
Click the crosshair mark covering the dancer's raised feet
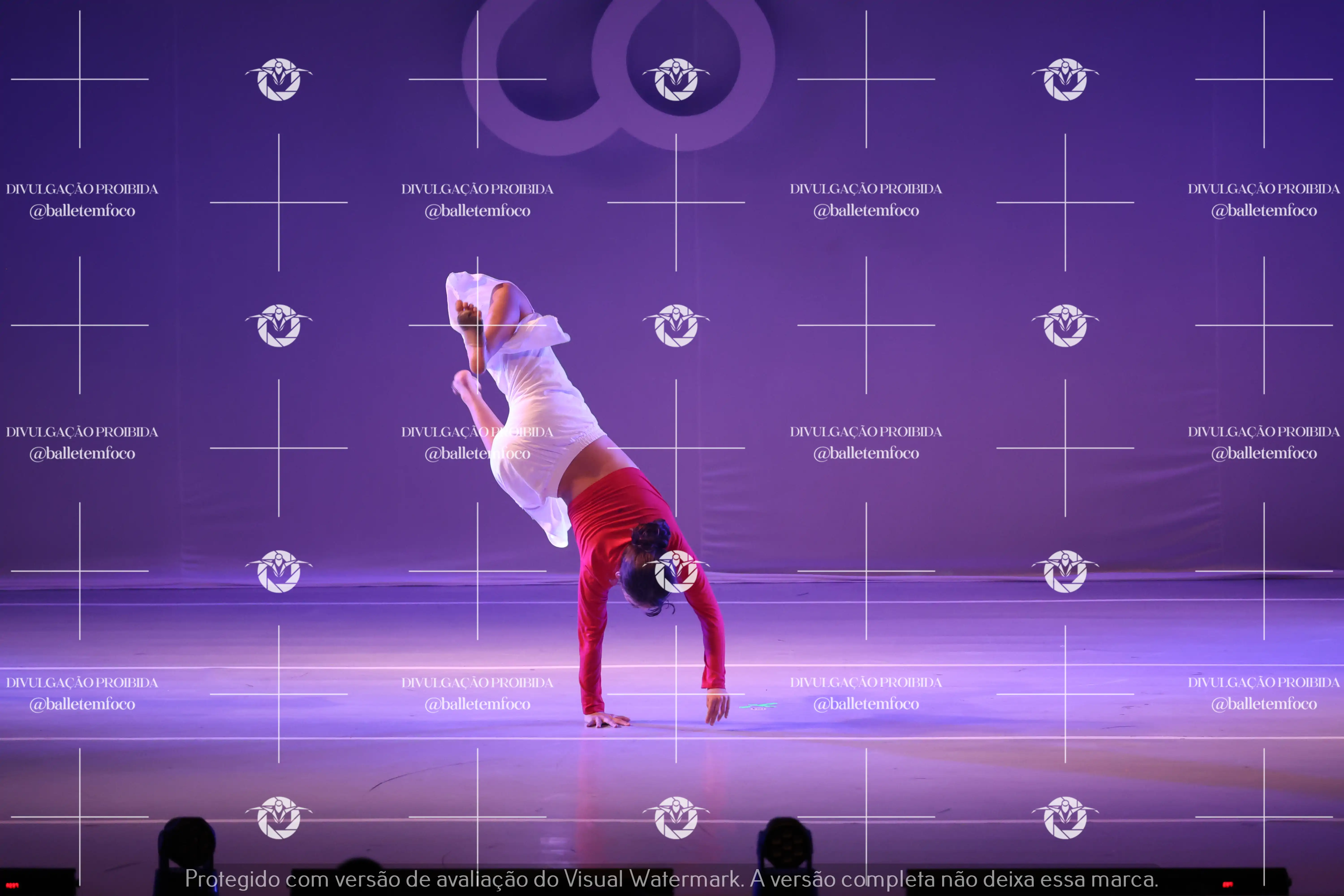[478, 325]
